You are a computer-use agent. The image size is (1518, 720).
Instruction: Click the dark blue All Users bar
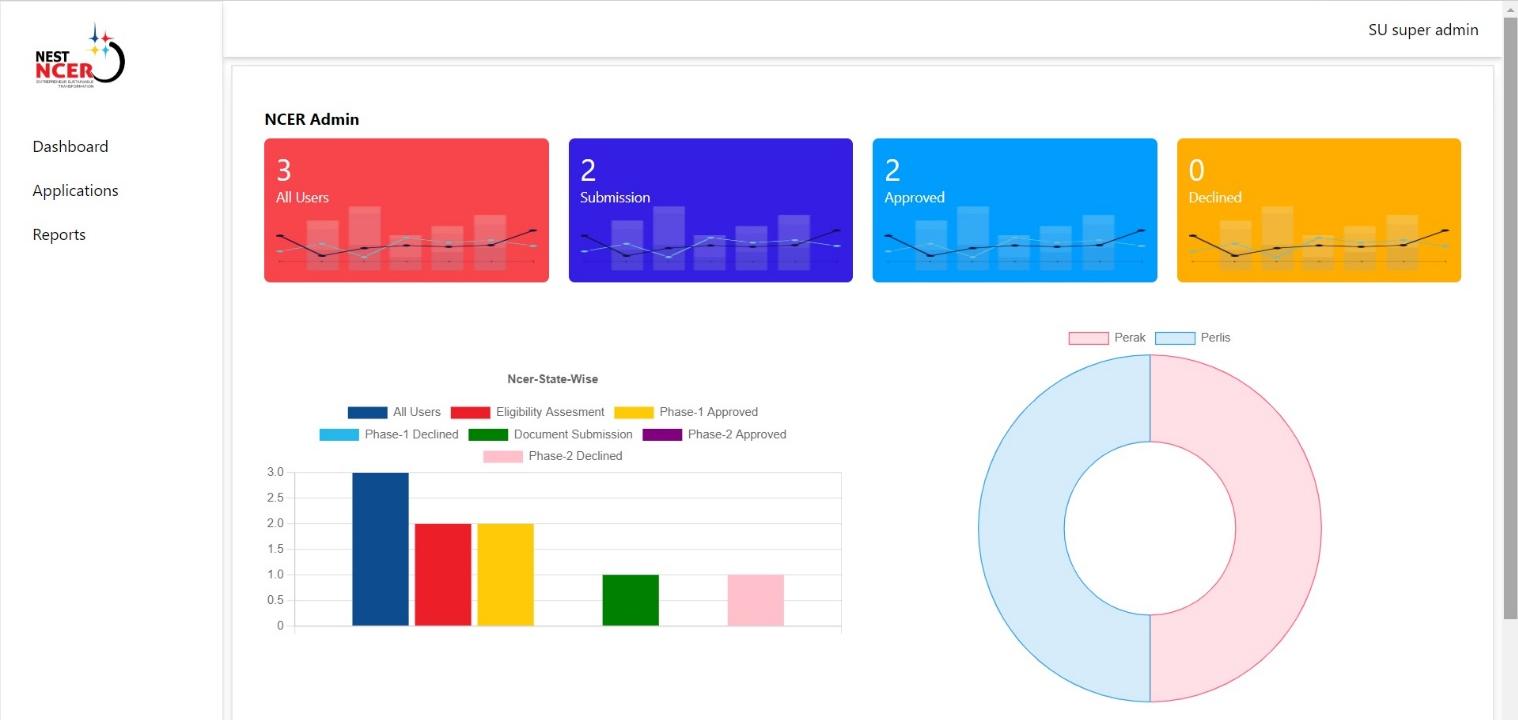point(380,549)
